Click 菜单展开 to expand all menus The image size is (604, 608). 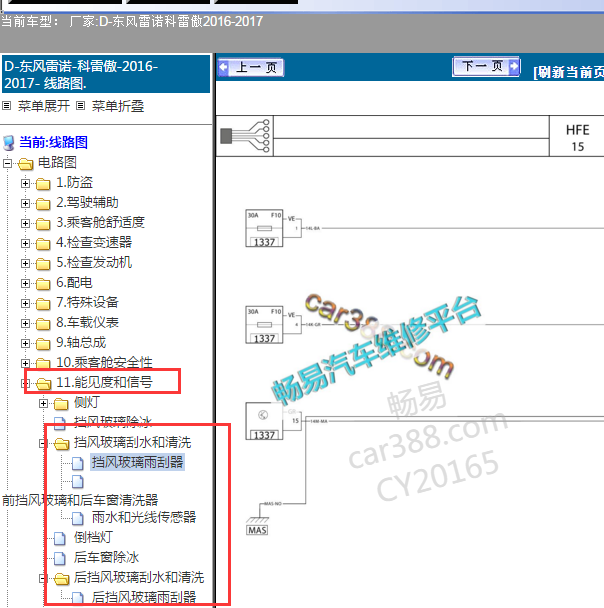44,106
